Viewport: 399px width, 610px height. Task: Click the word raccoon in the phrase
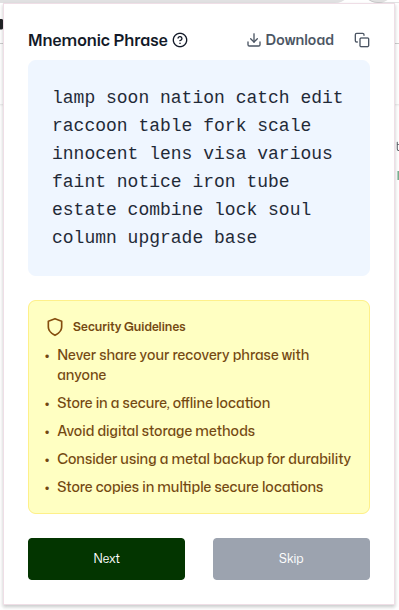click(x=90, y=125)
